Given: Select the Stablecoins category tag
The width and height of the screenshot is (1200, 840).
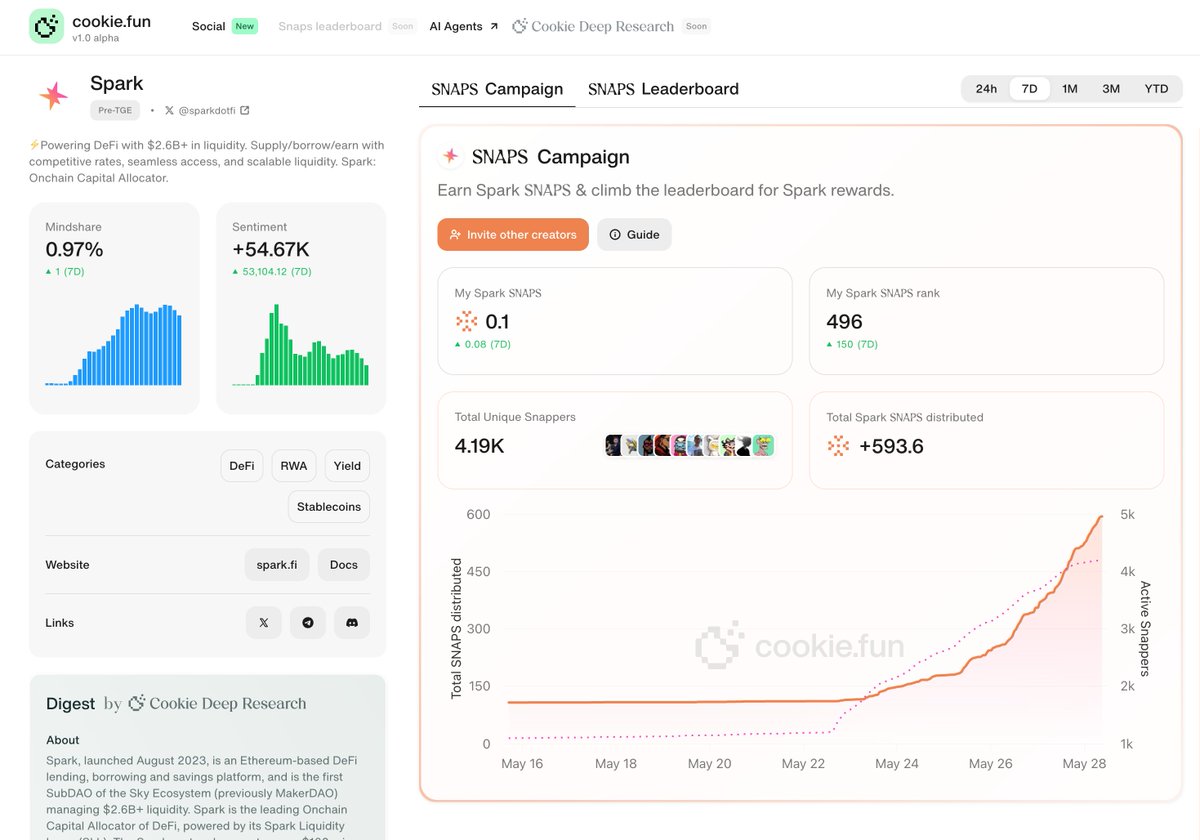Looking at the screenshot, I should [329, 507].
